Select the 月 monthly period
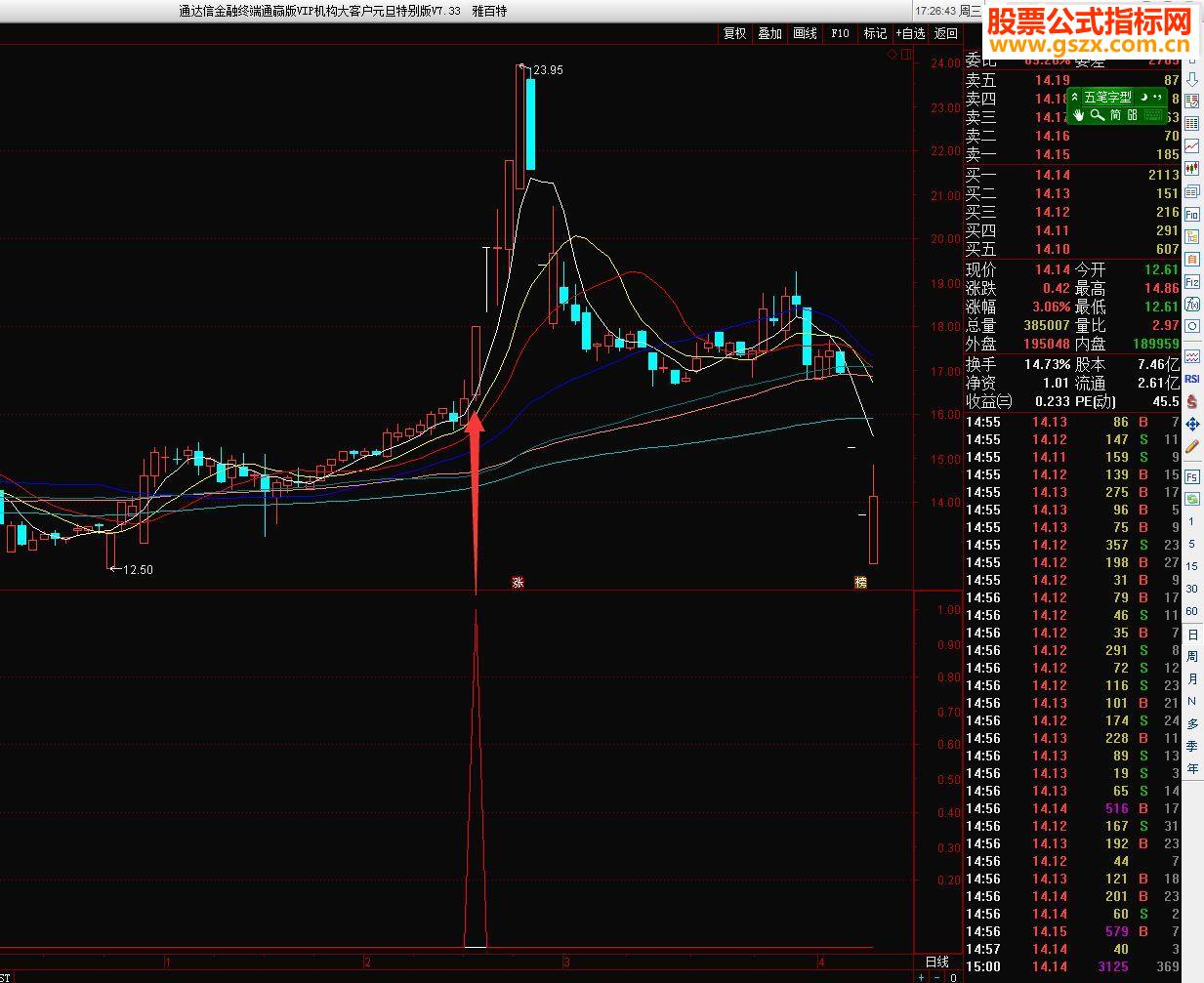Screen dimensions: 1204x983 [x=1192, y=678]
